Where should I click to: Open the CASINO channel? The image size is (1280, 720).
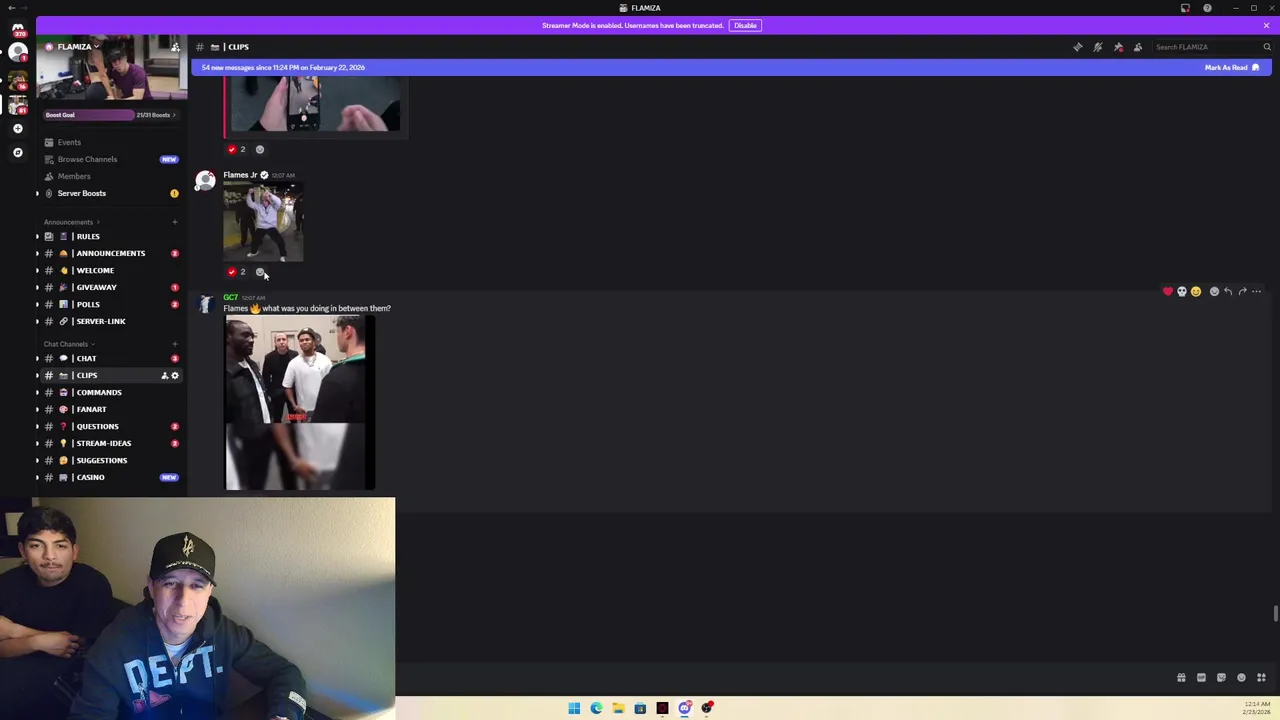110,477
